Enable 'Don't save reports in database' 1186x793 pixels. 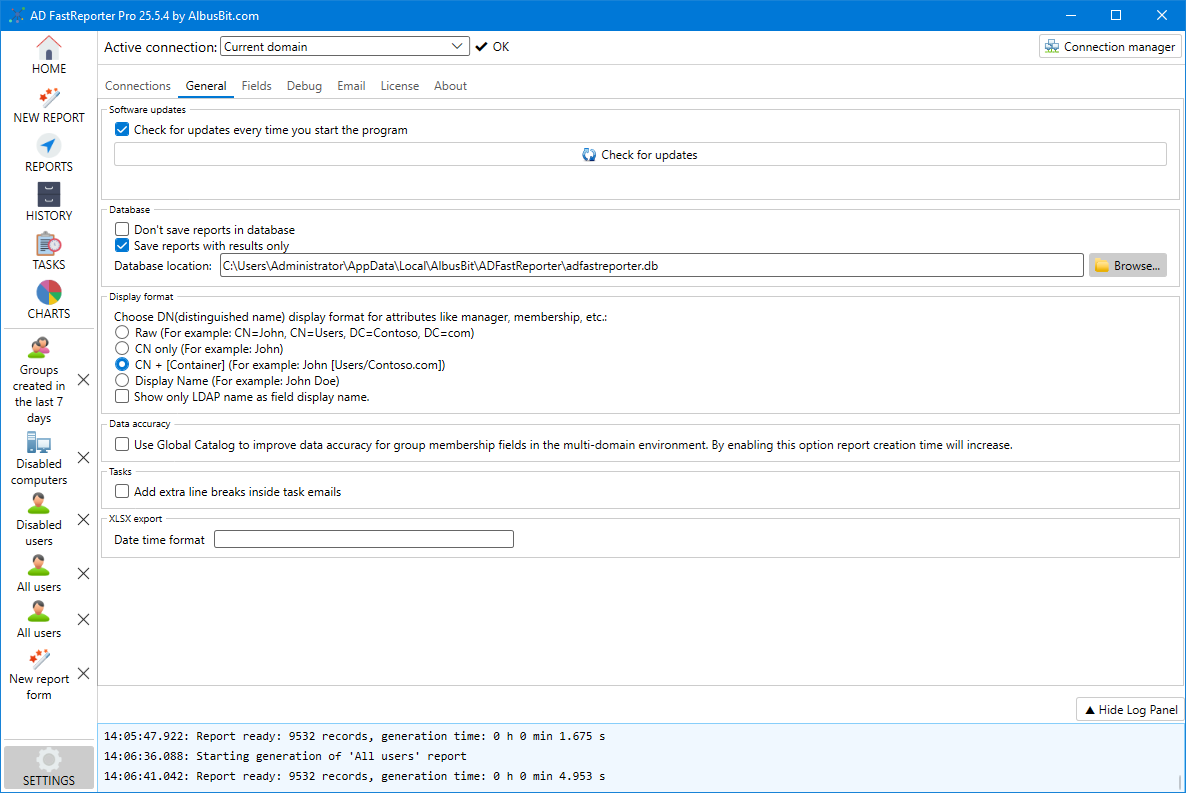click(x=122, y=229)
